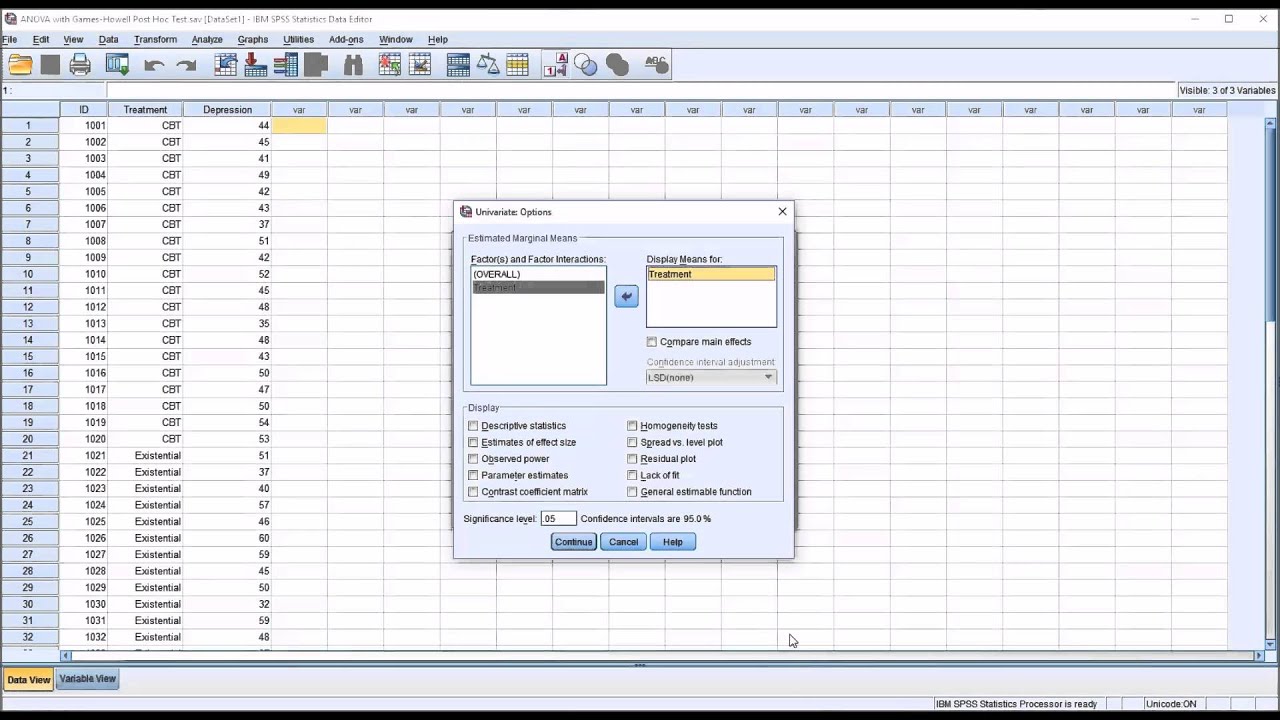Click the Open data document icon
The height and width of the screenshot is (720, 1280).
[x=20, y=65]
